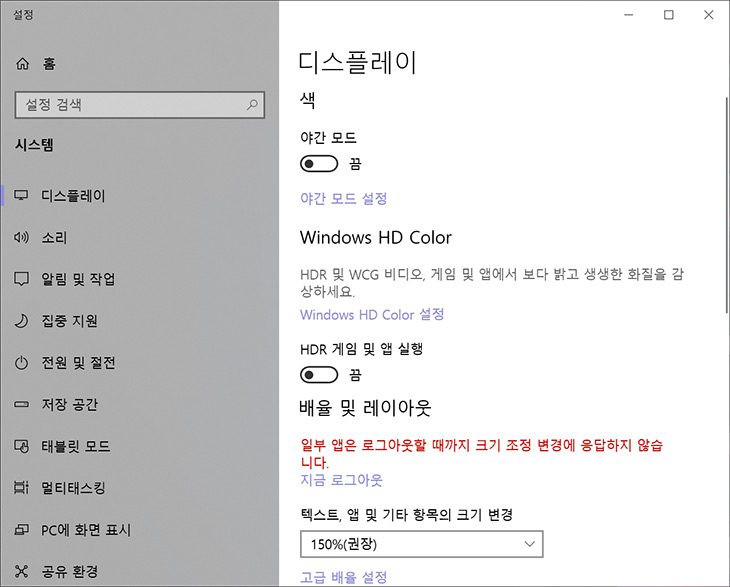Open 공유 환경 settings
The height and width of the screenshot is (587, 730).
point(140,571)
